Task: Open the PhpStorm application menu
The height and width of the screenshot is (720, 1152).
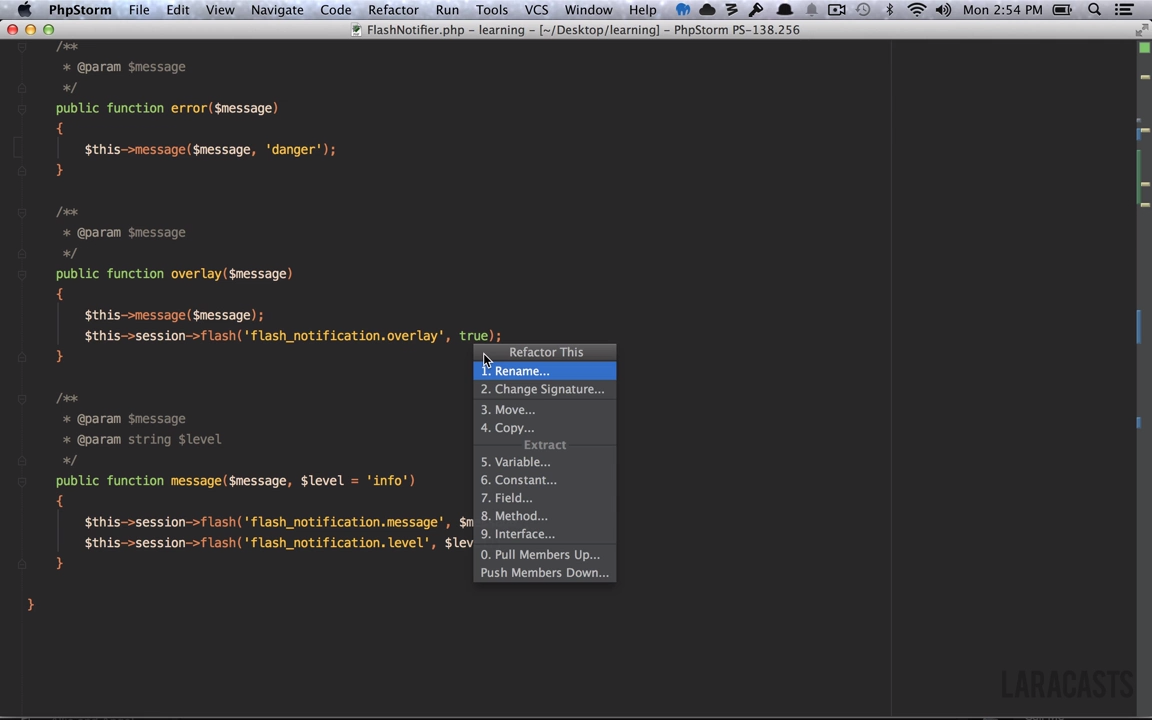Action: [80, 10]
